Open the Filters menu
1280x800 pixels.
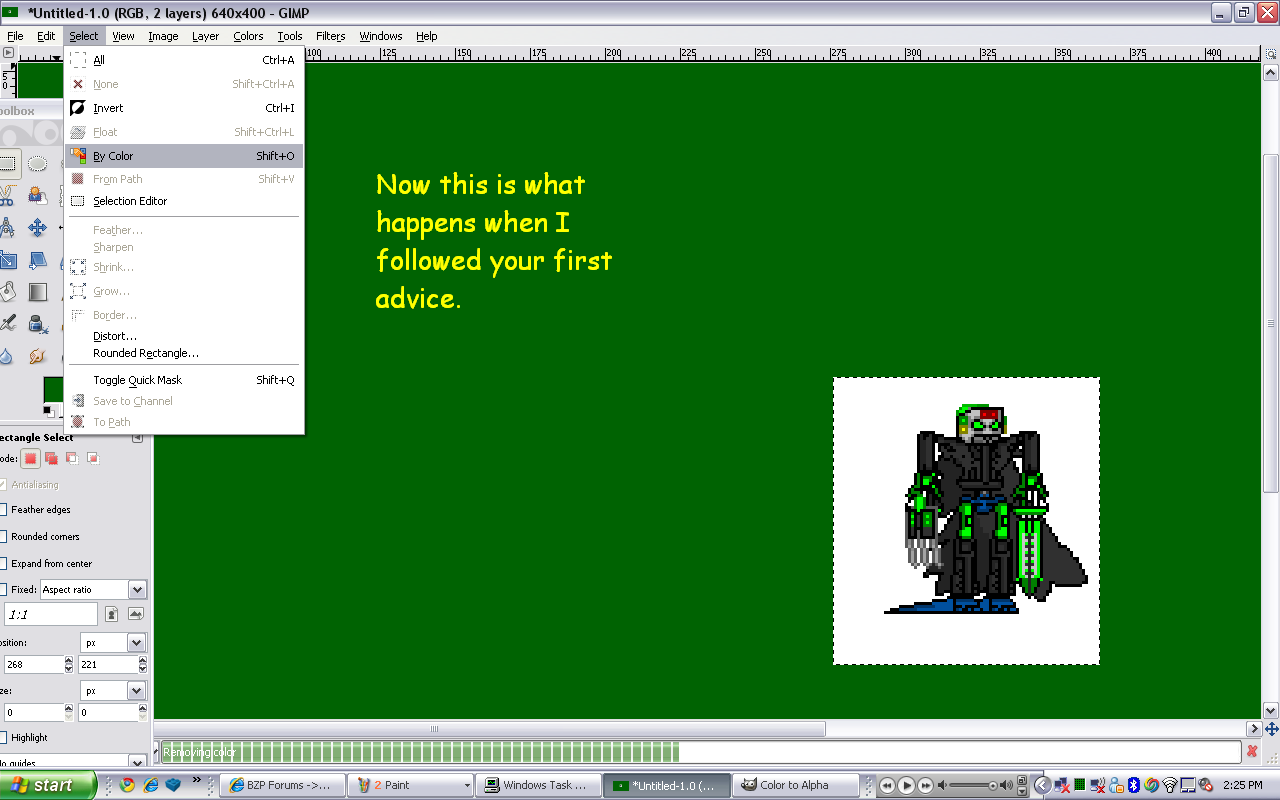[x=330, y=36]
